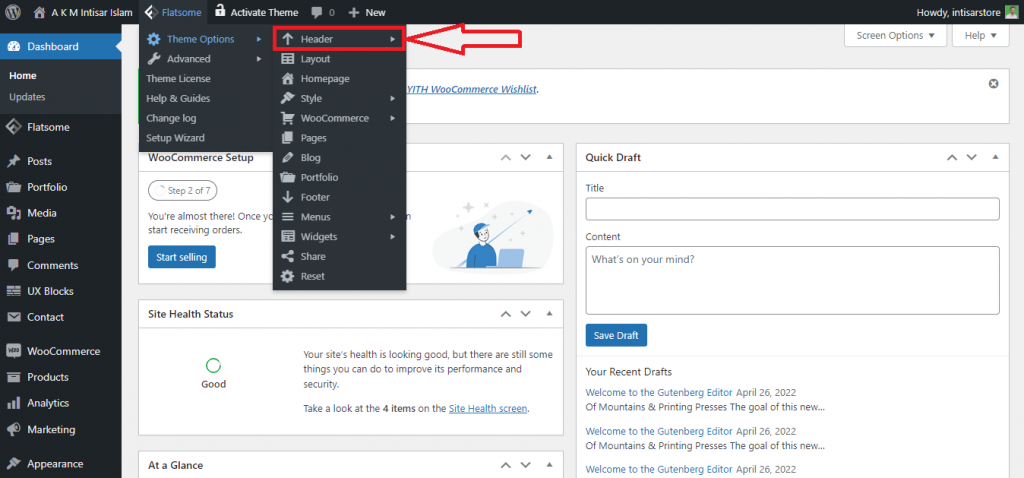Screen dimensions: 1024x478
Task: Expand WooCommerce submenu arrow in Theme Options
Action: pyautogui.click(x=392, y=118)
